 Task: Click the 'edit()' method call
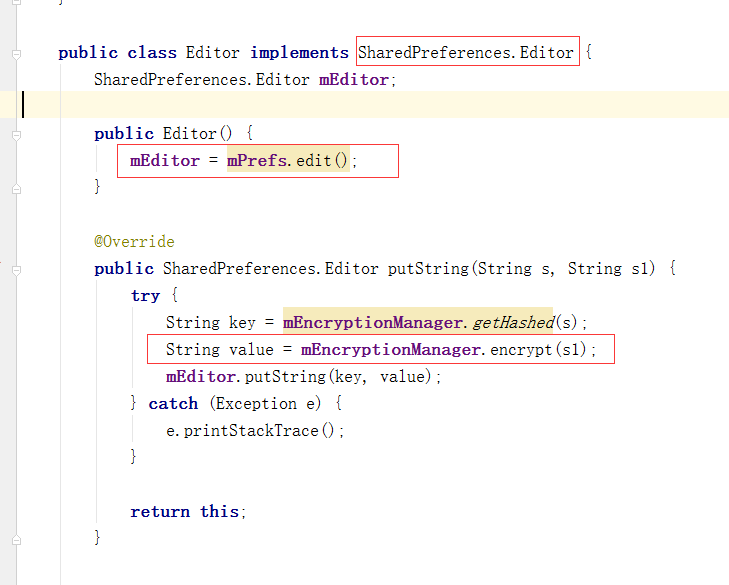[x=322, y=161]
